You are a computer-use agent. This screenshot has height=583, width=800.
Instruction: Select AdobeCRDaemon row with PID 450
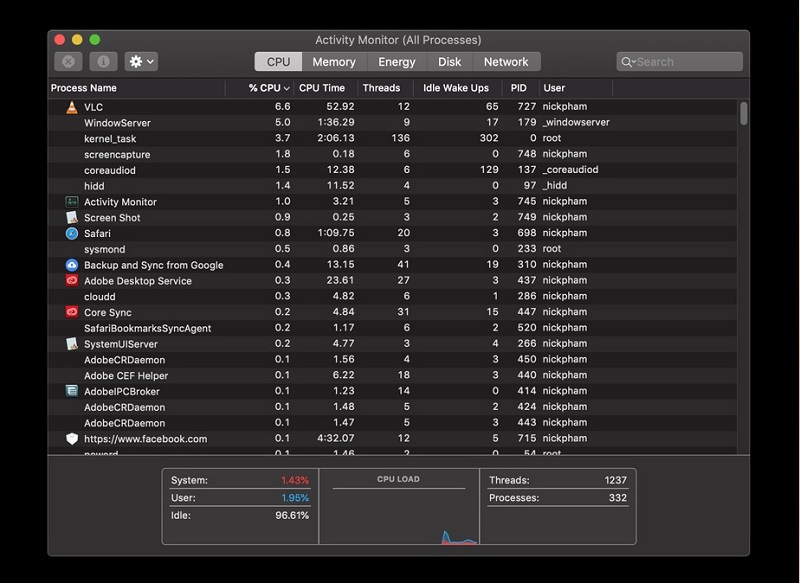[392, 360]
